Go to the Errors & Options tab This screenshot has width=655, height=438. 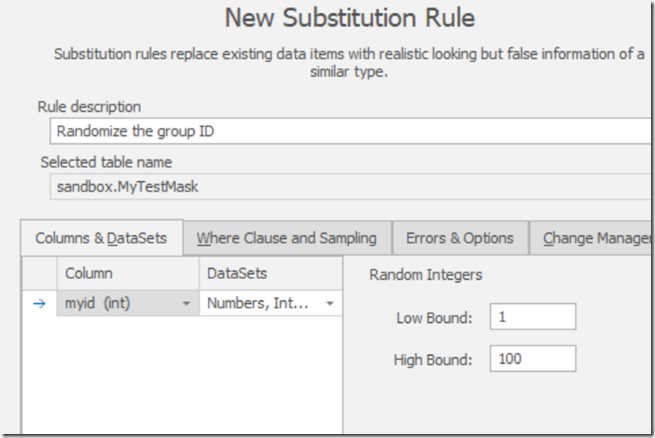point(459,238)
